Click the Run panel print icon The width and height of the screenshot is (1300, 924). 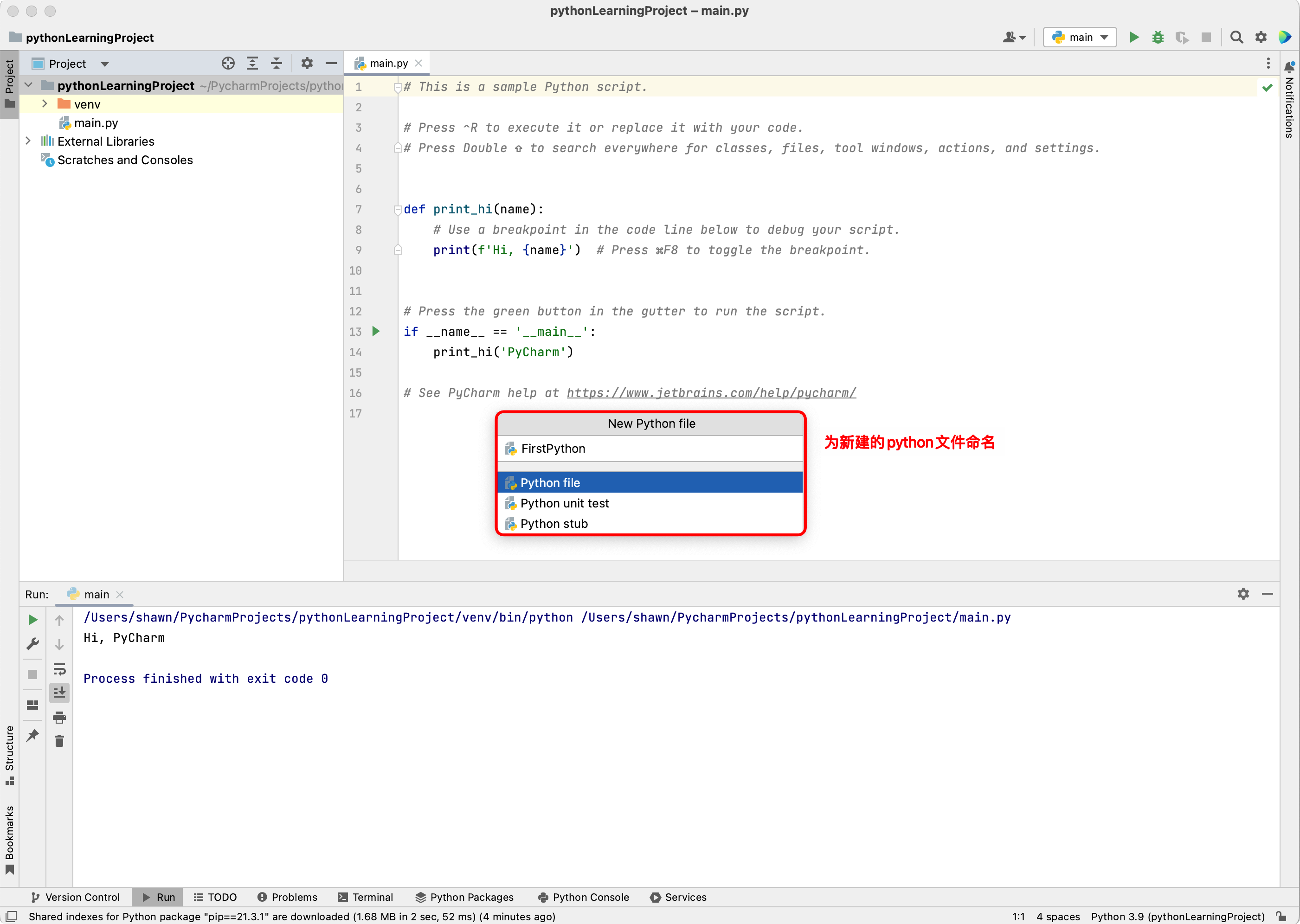click(x=59, y=717)
